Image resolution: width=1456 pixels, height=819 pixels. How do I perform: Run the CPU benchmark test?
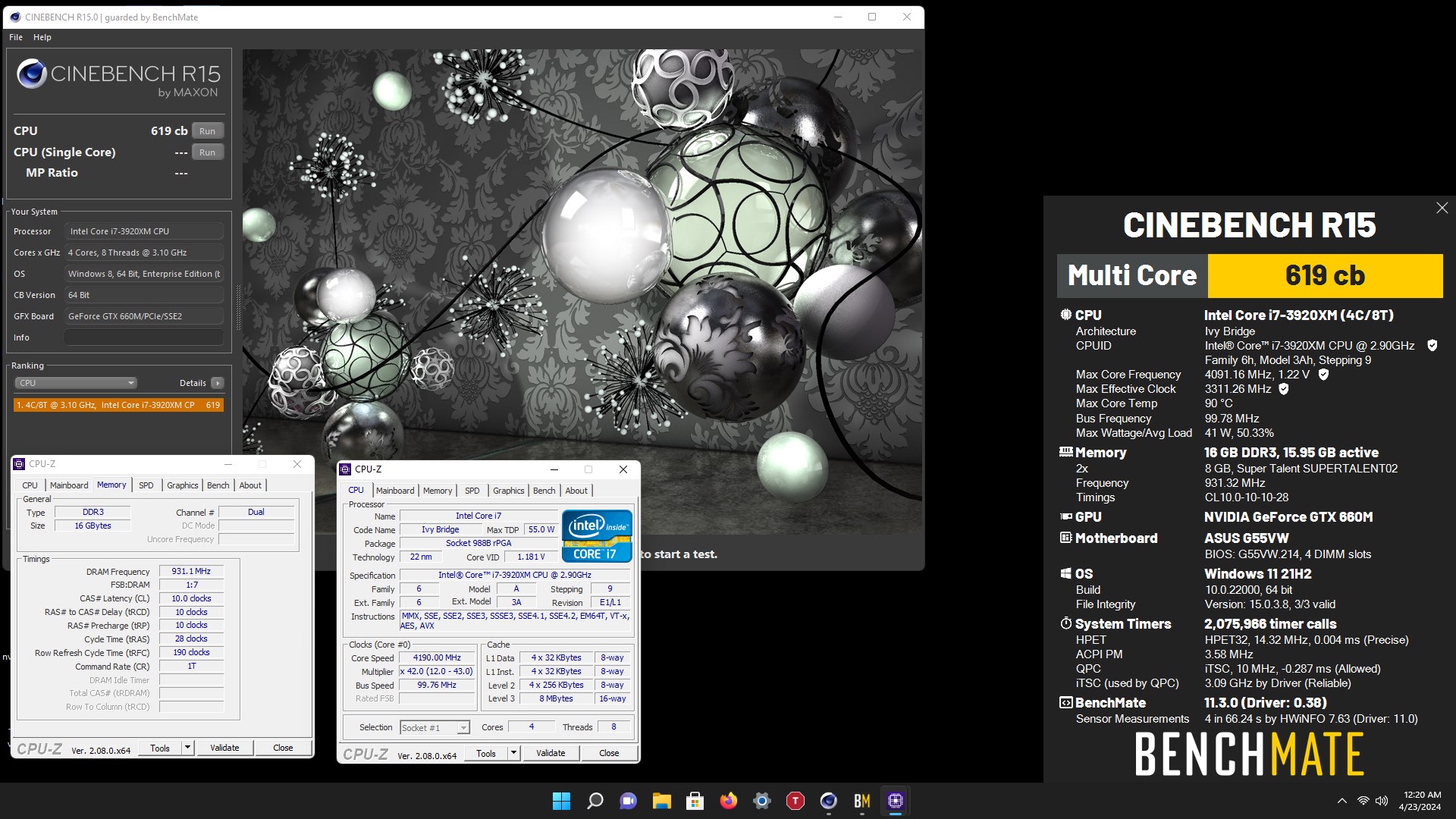(208, 131)
